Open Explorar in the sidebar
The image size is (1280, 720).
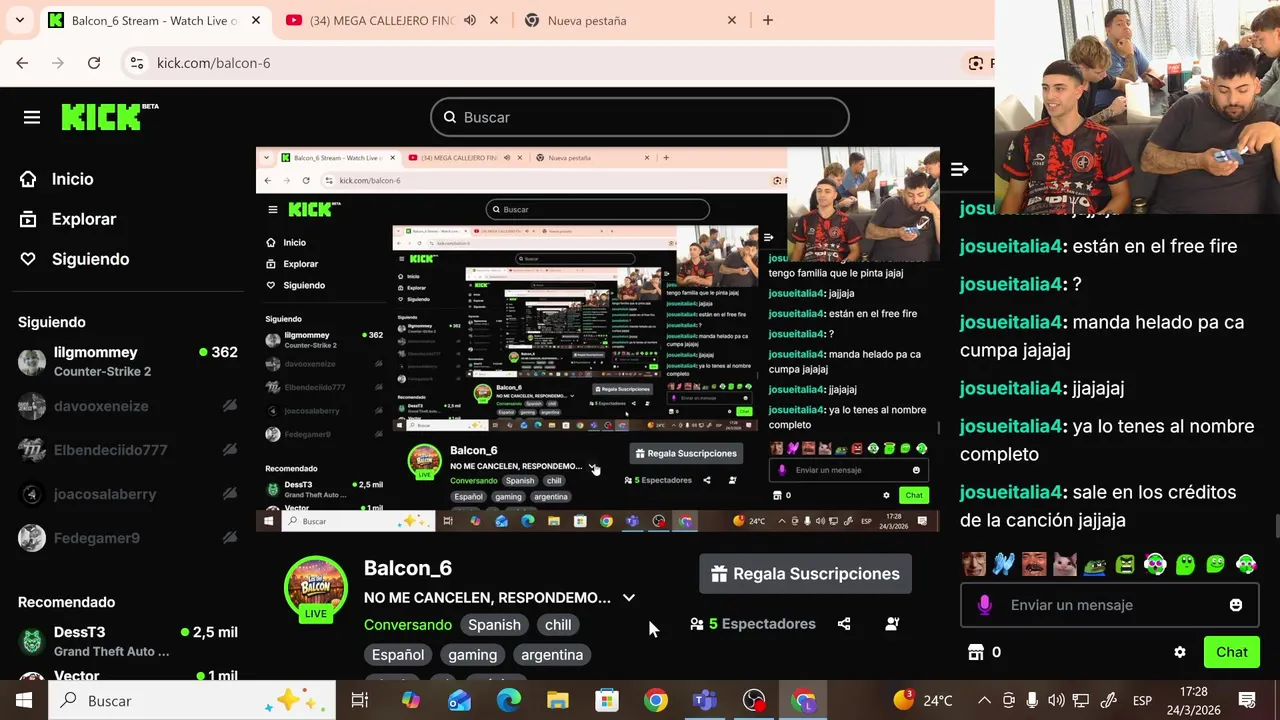point(84,219)
